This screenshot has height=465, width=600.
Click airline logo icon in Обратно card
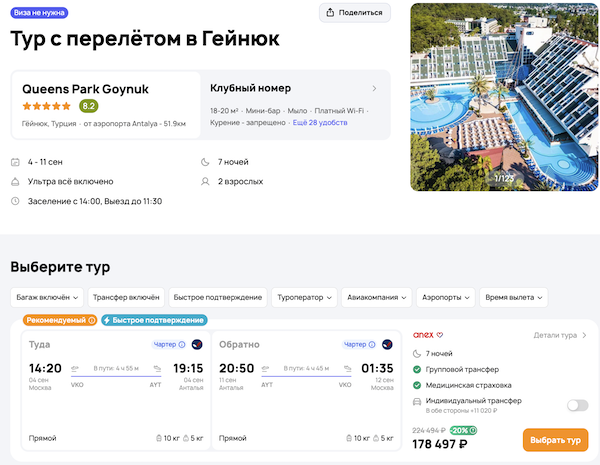coord(387,344)
